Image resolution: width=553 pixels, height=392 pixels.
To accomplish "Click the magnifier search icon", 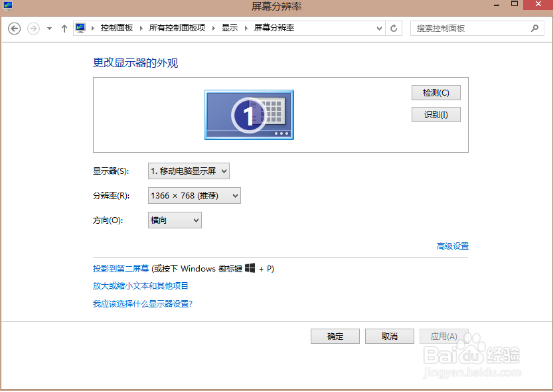I will tap(535, 28).
